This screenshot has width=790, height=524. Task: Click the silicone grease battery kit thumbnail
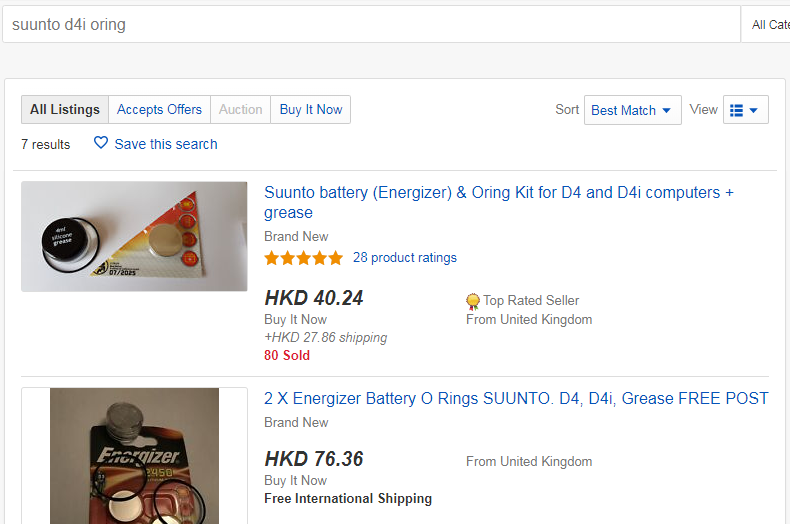[134, 236]
